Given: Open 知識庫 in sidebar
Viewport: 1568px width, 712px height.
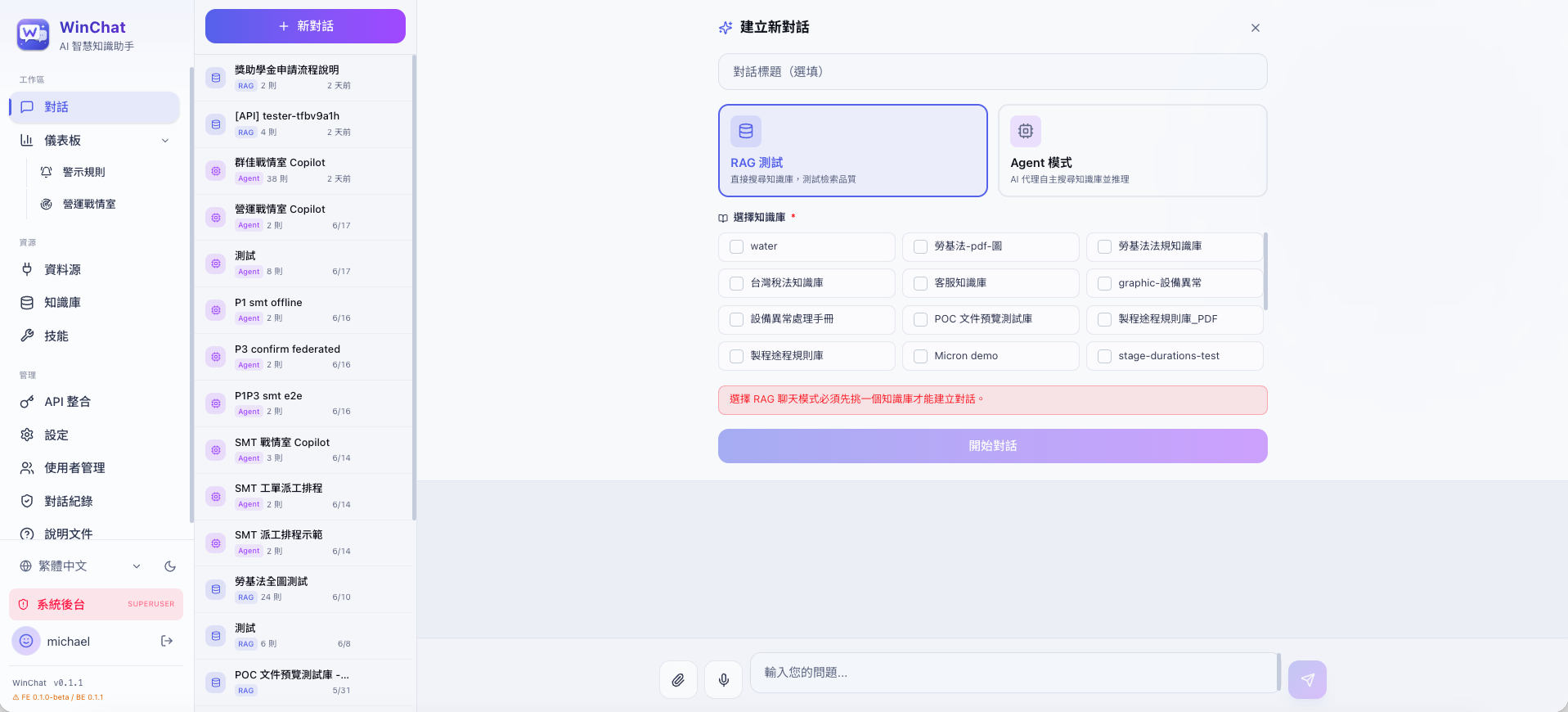Looking at the screenshot, I should click(95, 303).
